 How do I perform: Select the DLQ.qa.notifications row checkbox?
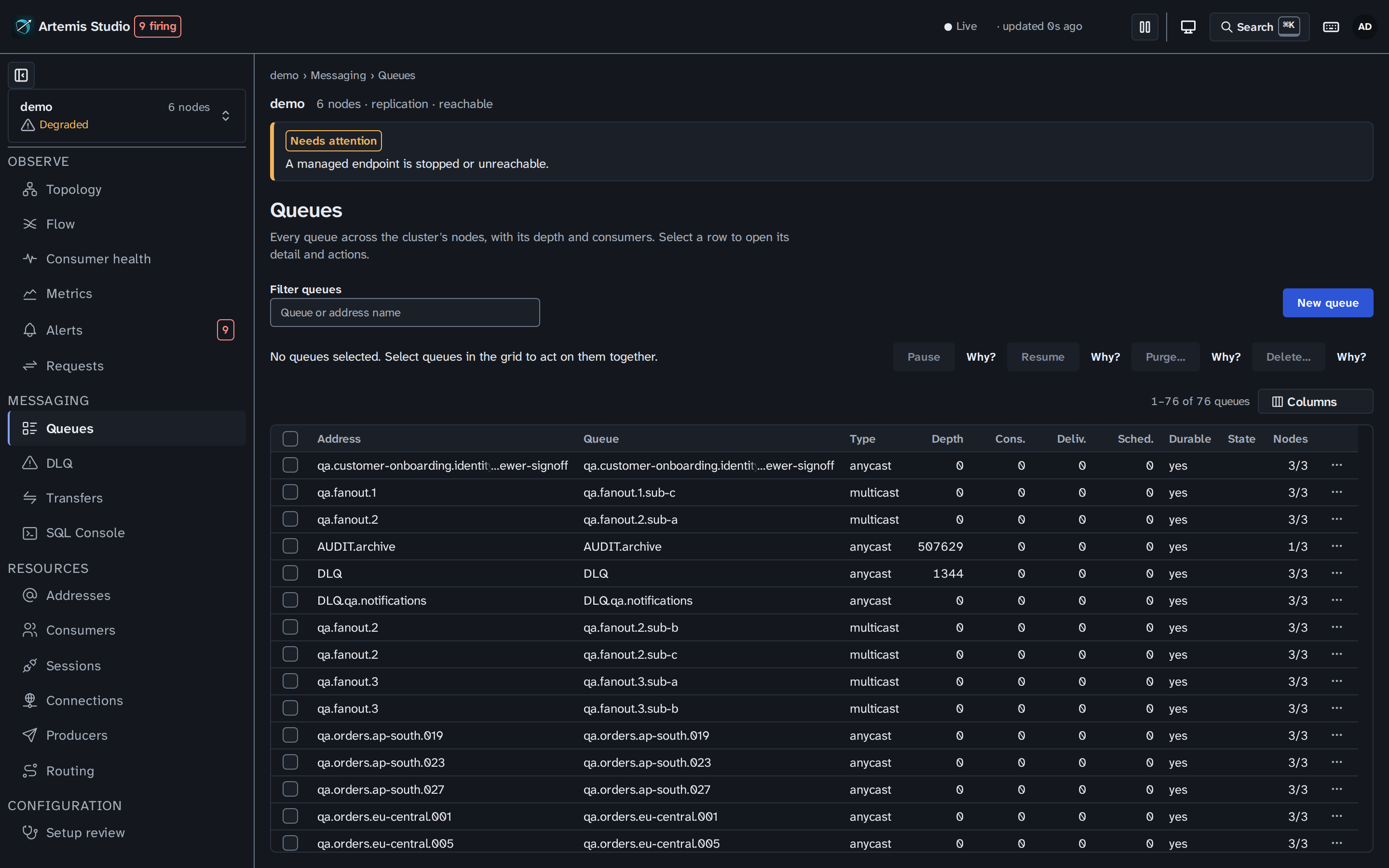pyautogui.click(x=290, y=600)
